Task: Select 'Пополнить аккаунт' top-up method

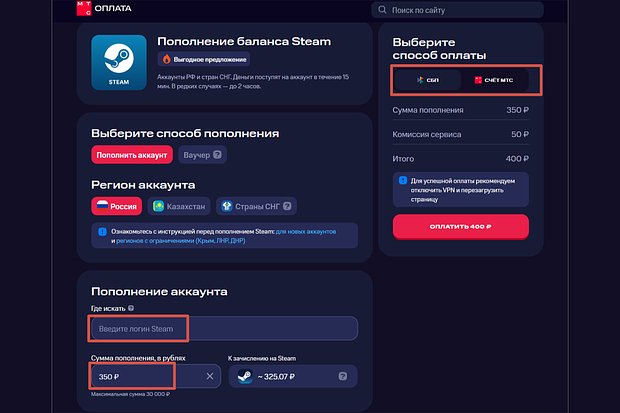Action: (132, 155)
